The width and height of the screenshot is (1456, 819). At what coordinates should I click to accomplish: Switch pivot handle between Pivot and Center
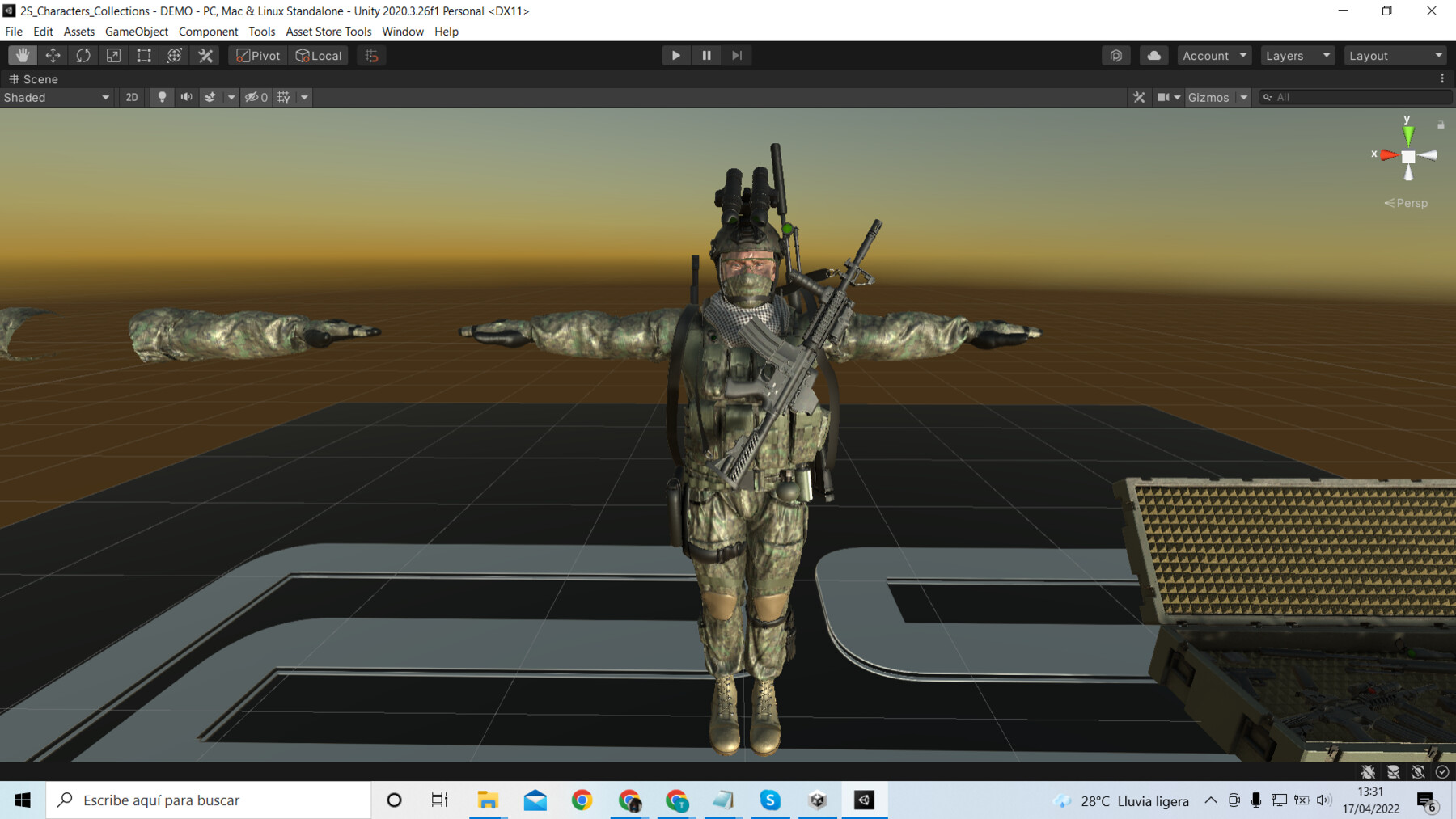coord(256,55)
